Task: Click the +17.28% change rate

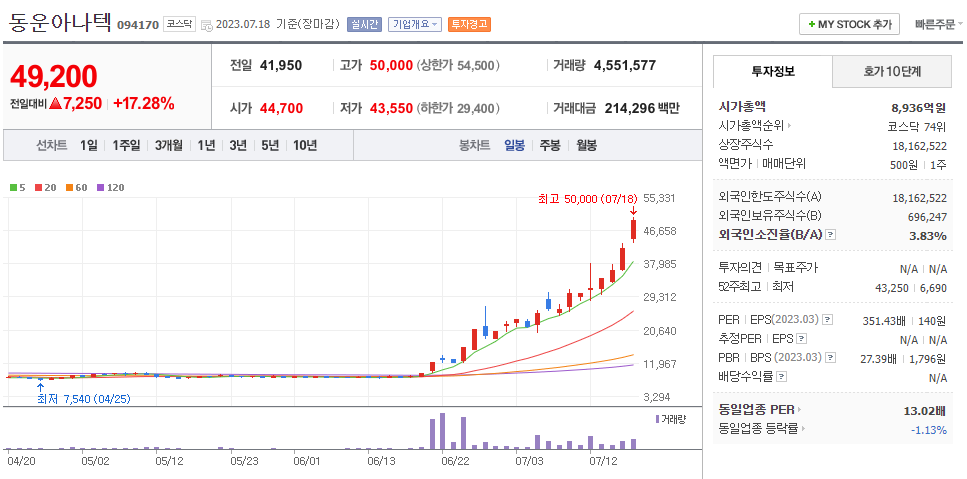Action: tap(144, 104)
